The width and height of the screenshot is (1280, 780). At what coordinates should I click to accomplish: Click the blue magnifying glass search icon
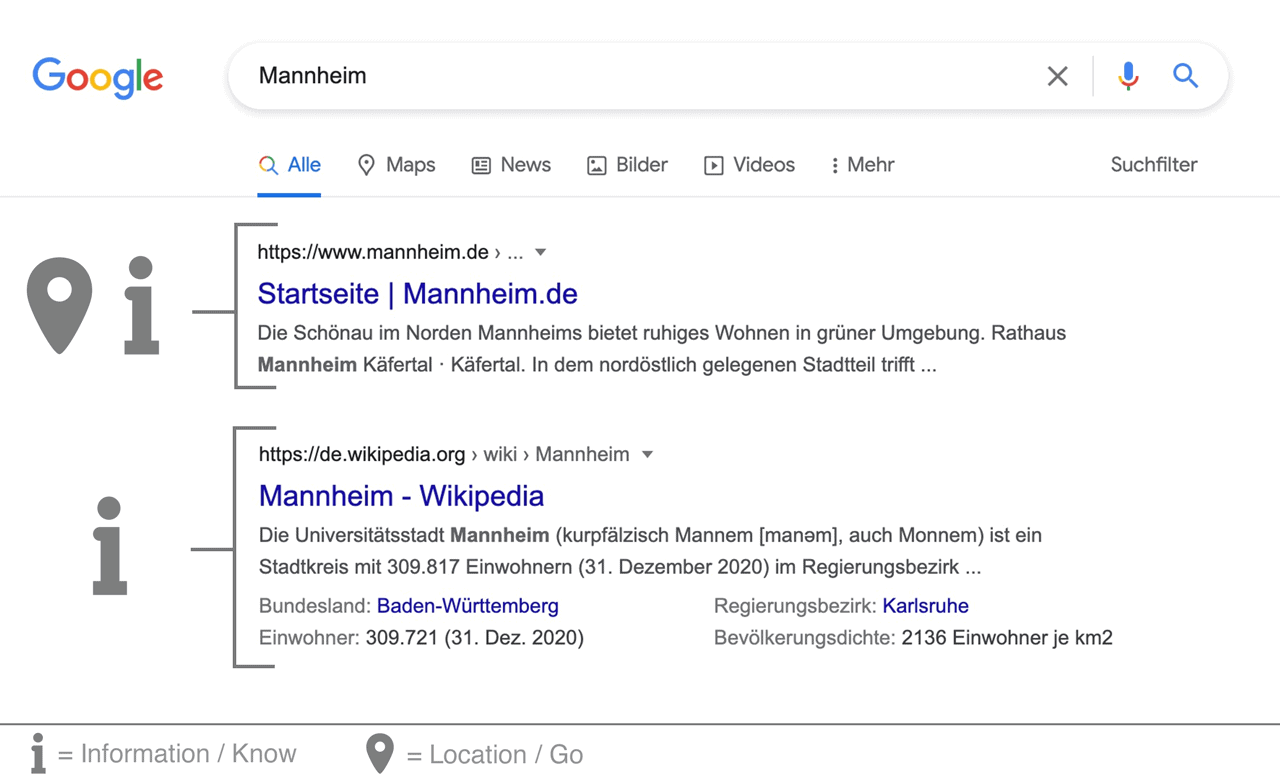click(1185, 76)
